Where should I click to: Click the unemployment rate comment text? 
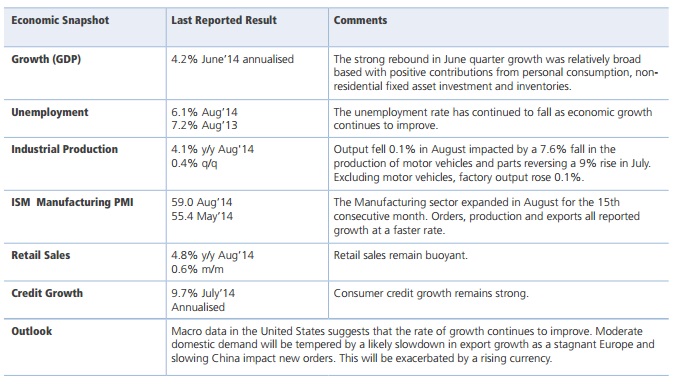[x=493, y=119]
